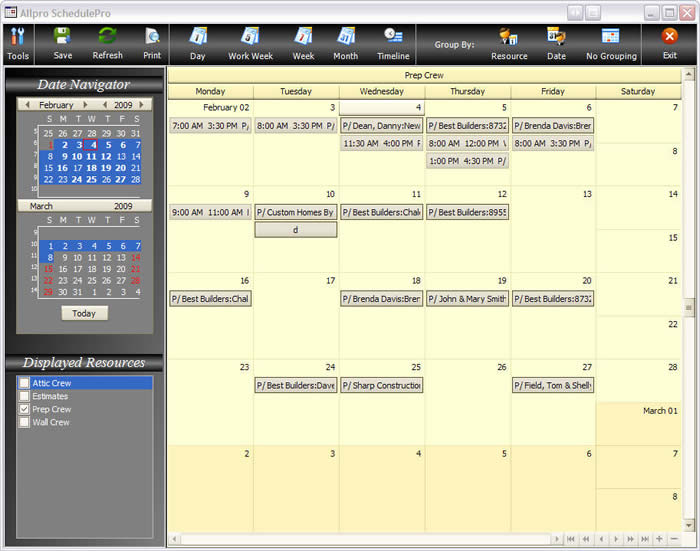
Task: Jump to first record navigation button
Action: click(571, 539)
